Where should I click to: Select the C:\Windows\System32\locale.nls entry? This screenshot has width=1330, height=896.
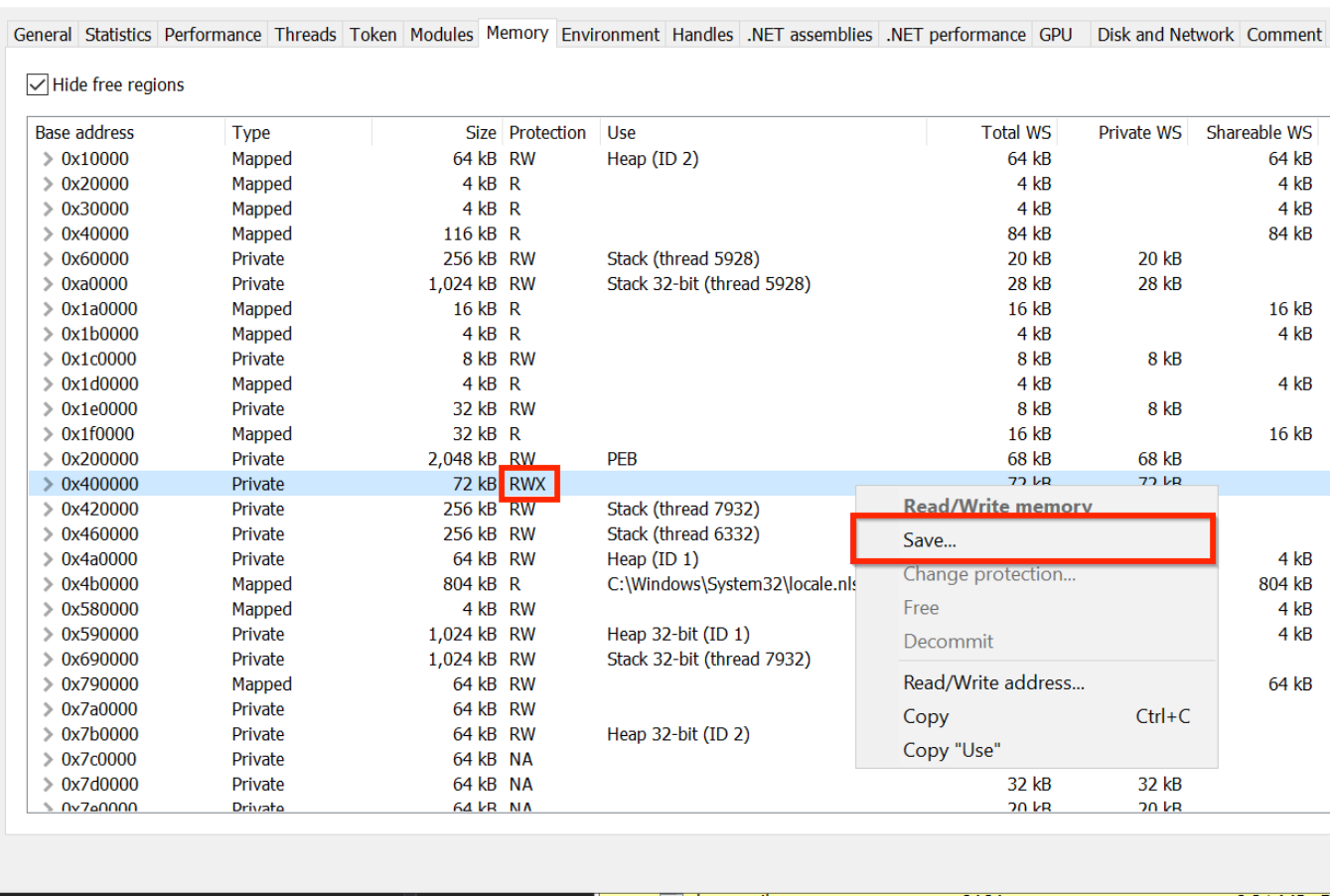(x=731, y=584)
